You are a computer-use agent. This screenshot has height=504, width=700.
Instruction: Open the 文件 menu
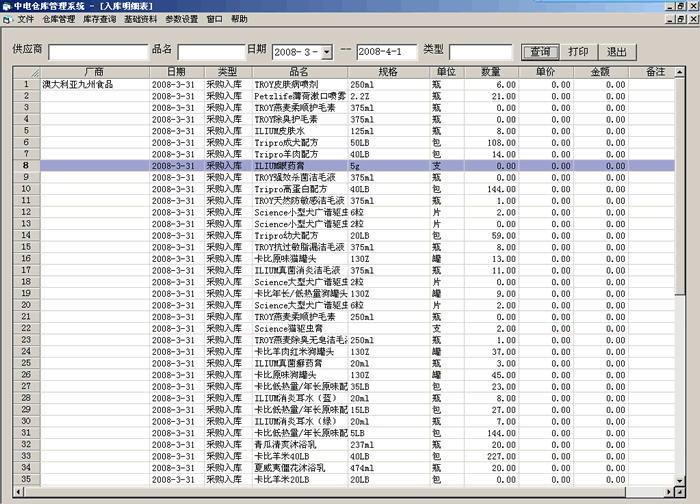click(x=25, y=19)
